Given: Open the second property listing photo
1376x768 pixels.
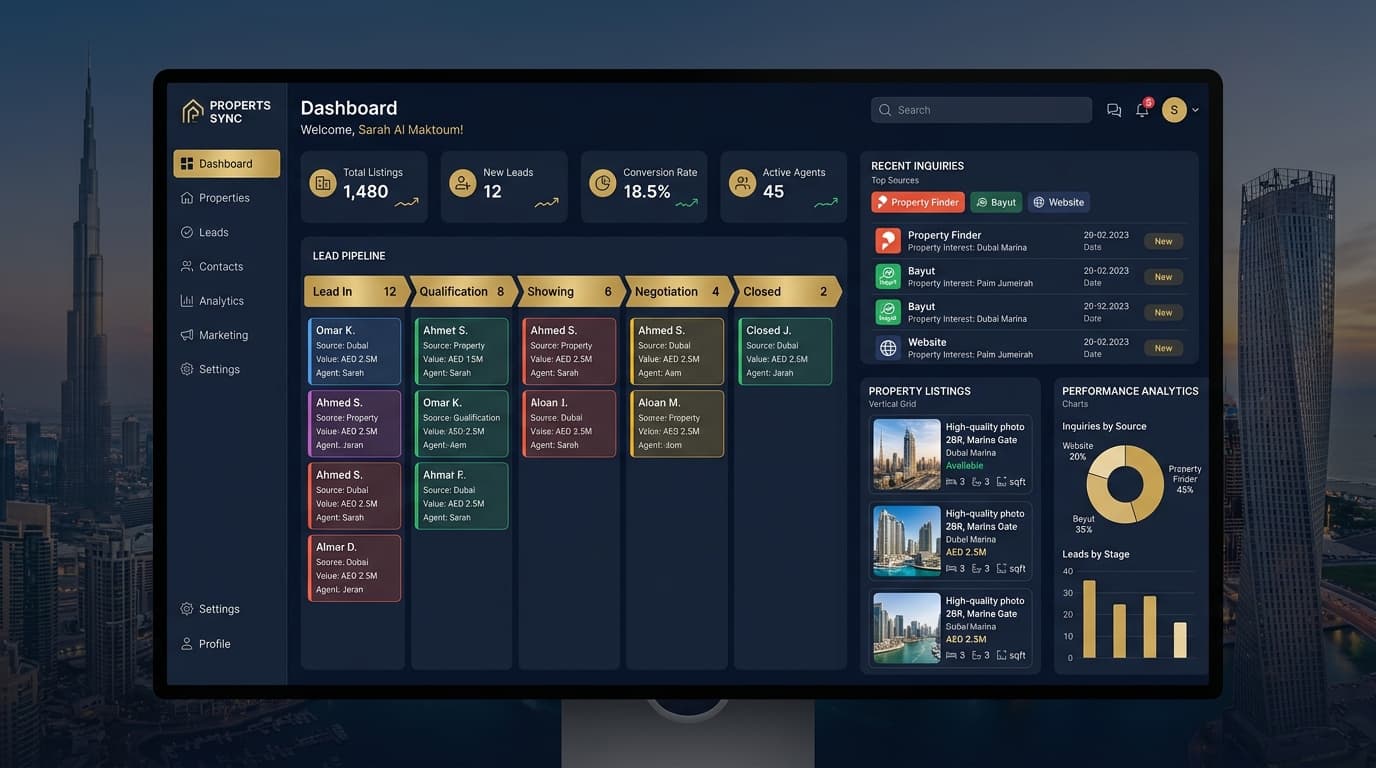Looking at the screenshot, I should [x=907, y=541].
